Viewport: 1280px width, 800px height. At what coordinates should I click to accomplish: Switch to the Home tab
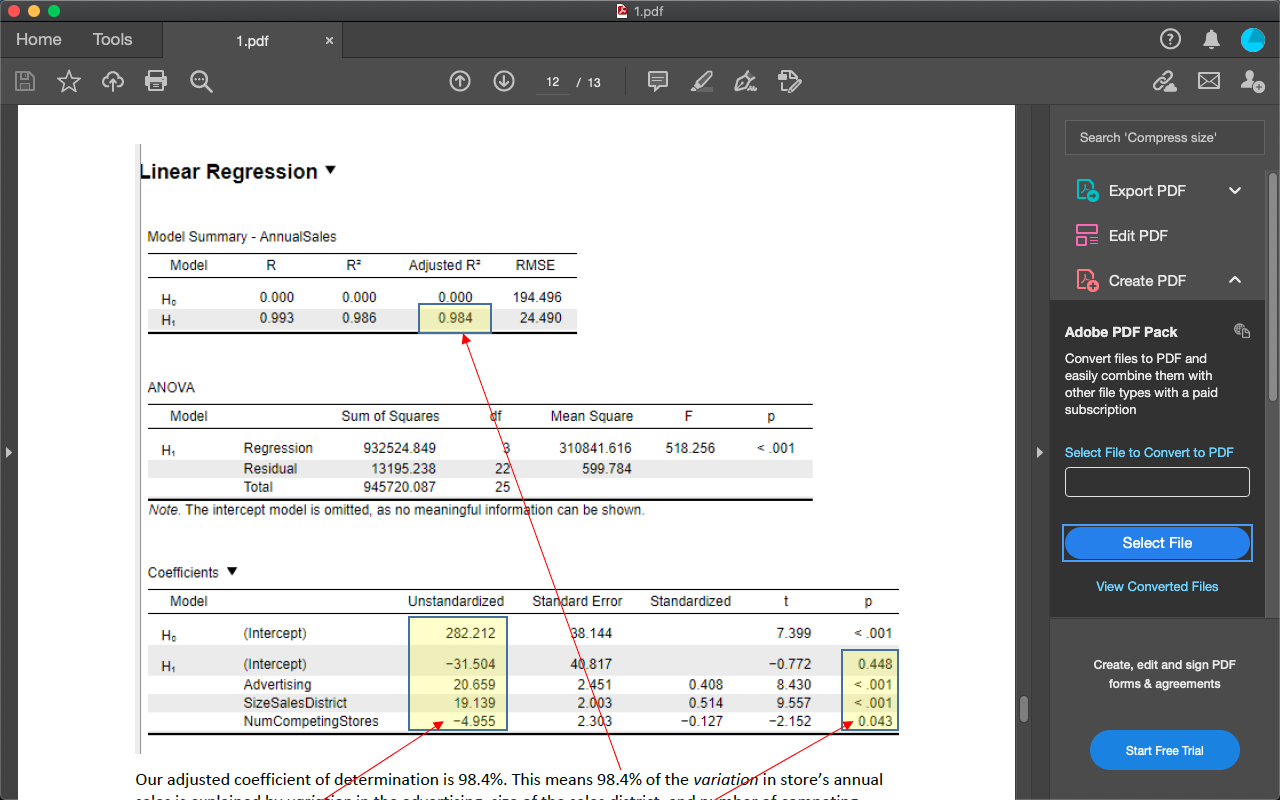[38, 39]
